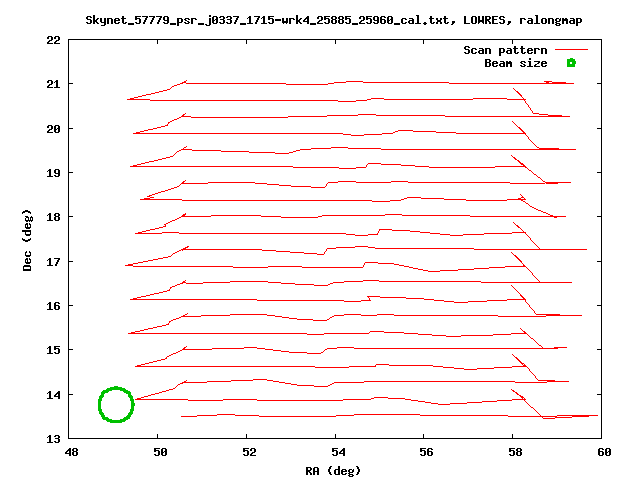This screenshot has width=640, height=480.
Task: Click the Dec axis tick label 18
Action: (x=53, y=218)
